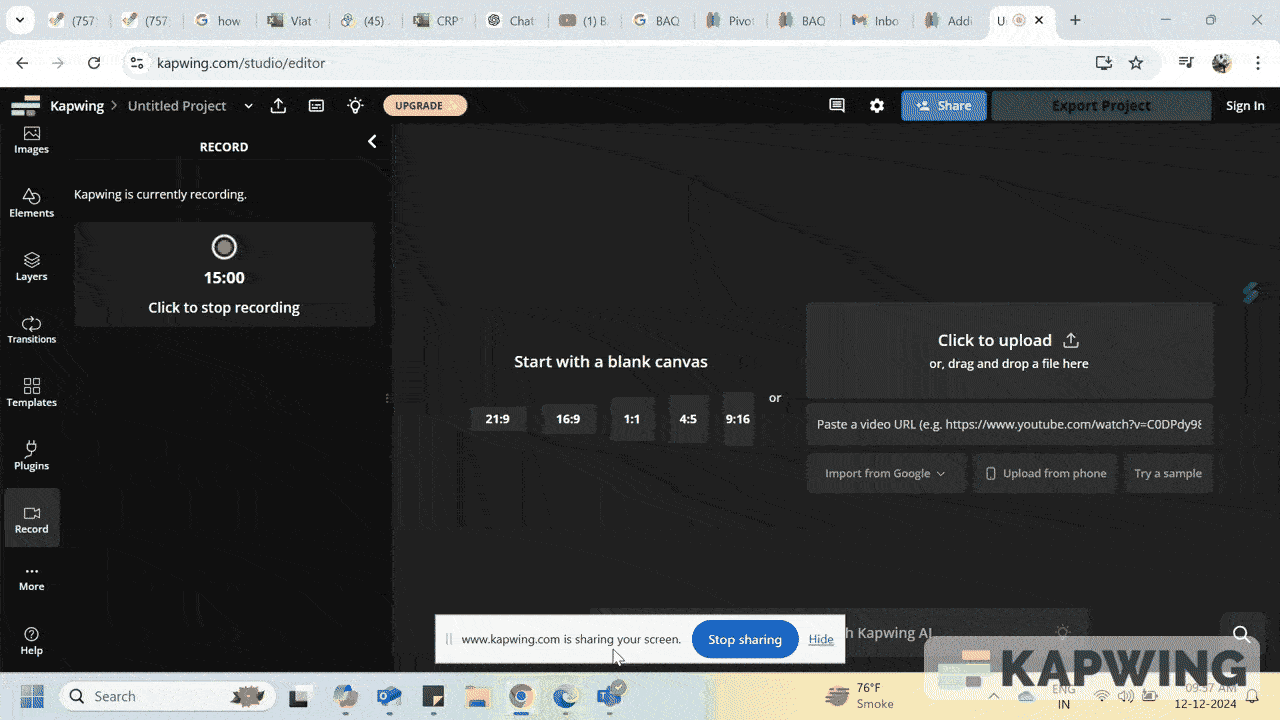Open the weather widget showing 76°F
The image size is (1280, 720).
[x=860, y=696]
